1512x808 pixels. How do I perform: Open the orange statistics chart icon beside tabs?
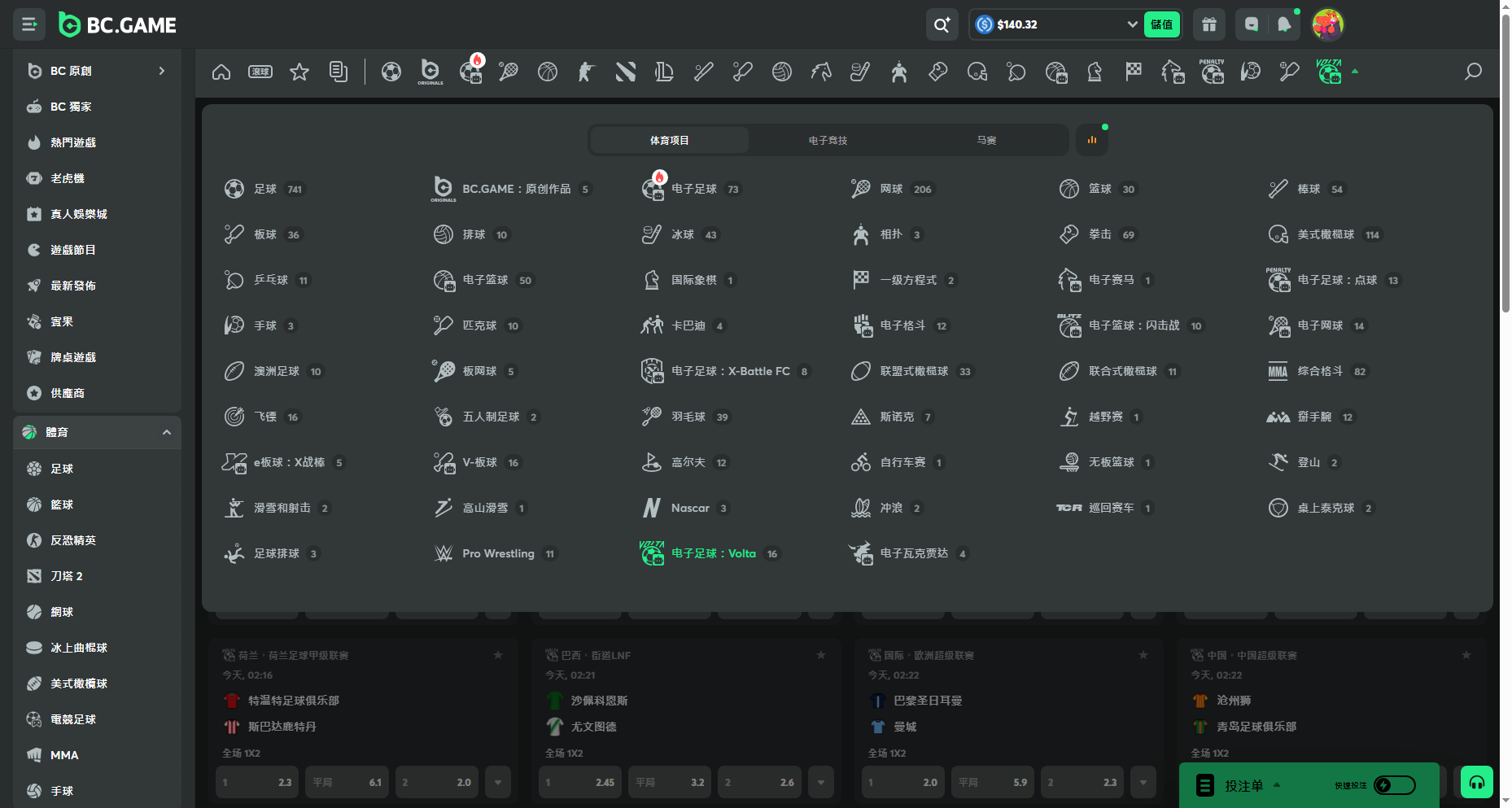pyautogui.click(x=1092, y=140)
